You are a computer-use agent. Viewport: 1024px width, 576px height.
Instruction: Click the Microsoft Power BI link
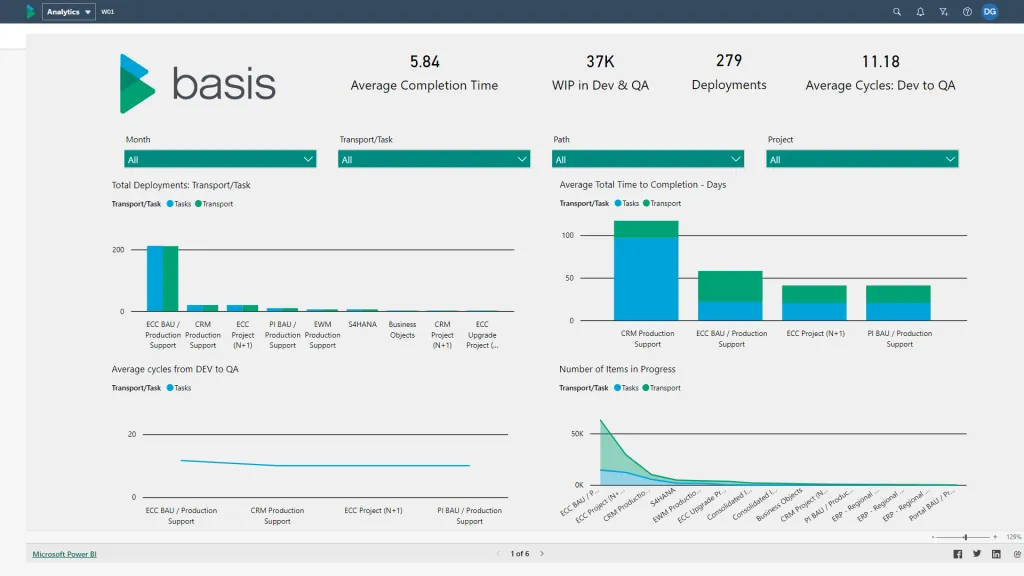[63, 553]
